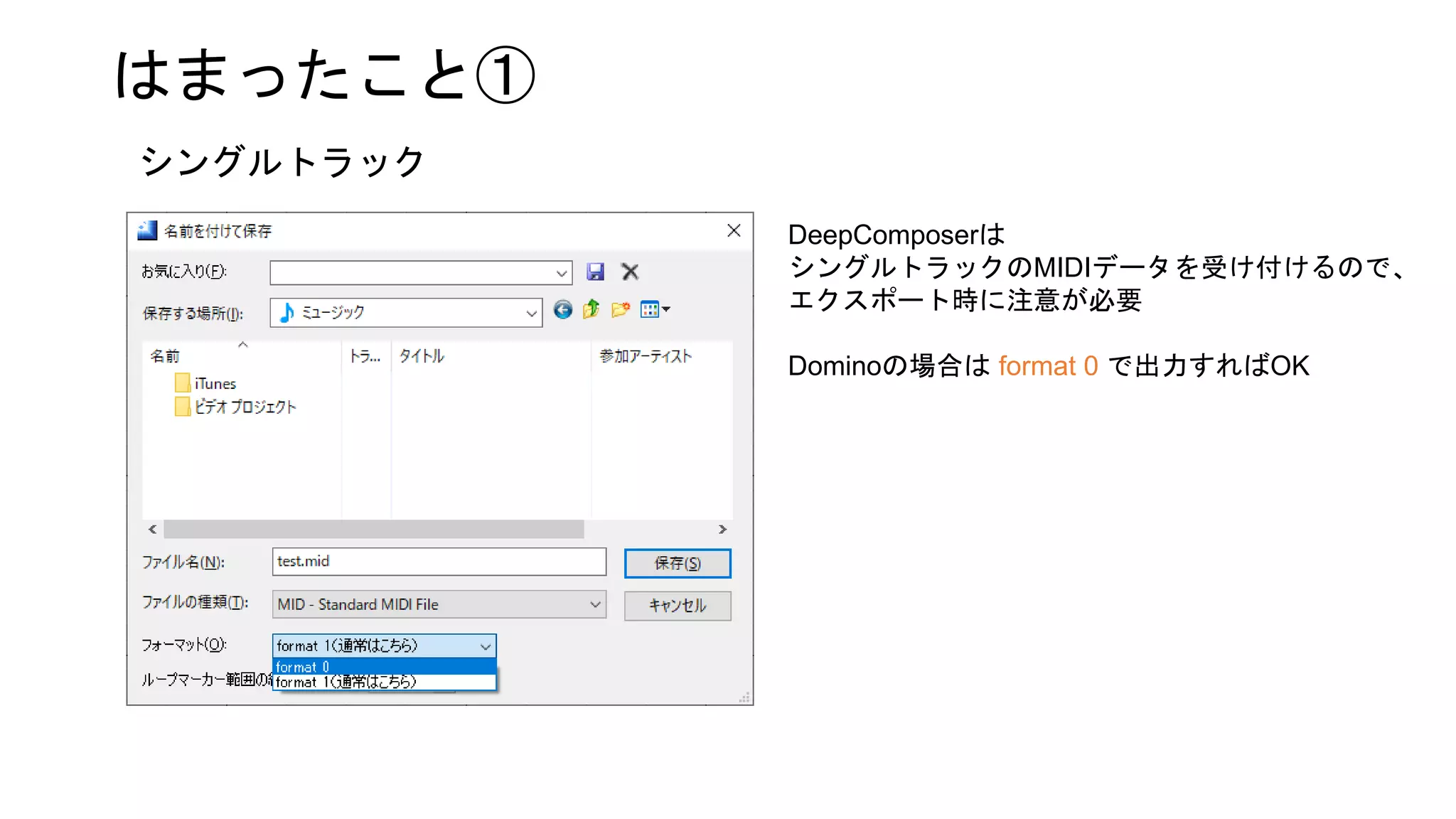
Task: Click the キャンセル cancel button
Action: coord(678,606)
